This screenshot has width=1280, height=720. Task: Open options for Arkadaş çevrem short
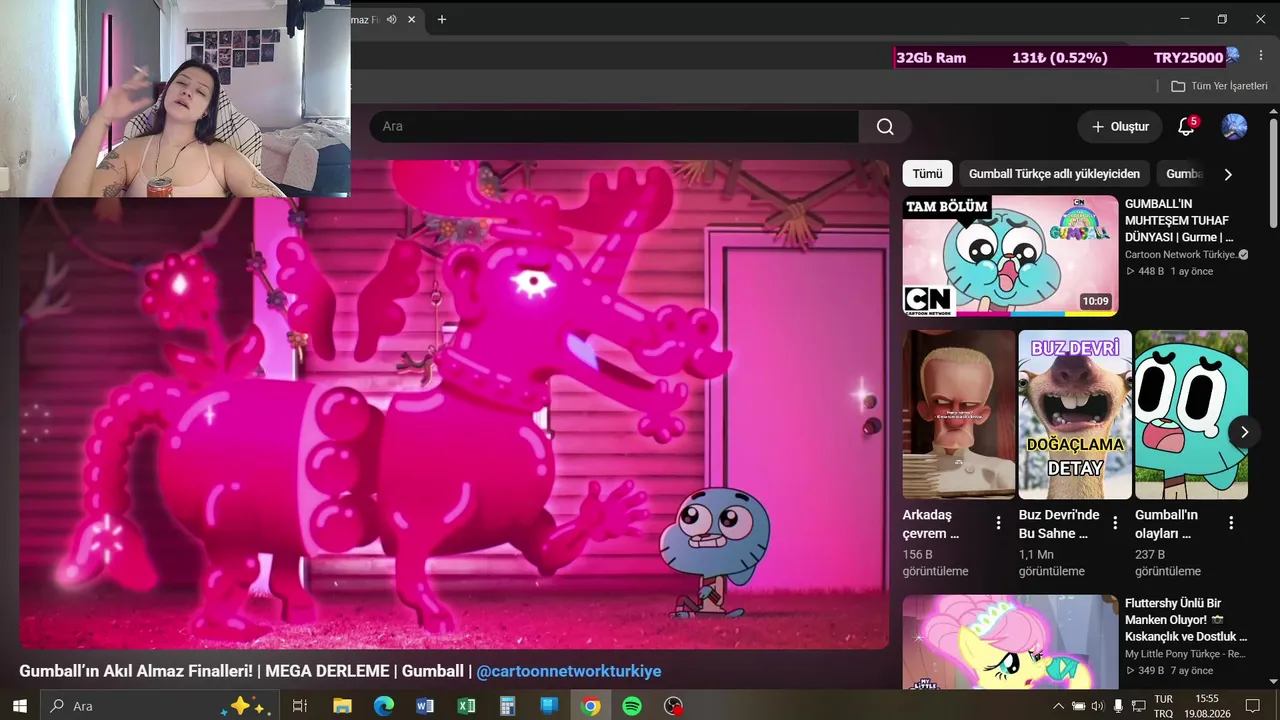(x=998, y=523)
